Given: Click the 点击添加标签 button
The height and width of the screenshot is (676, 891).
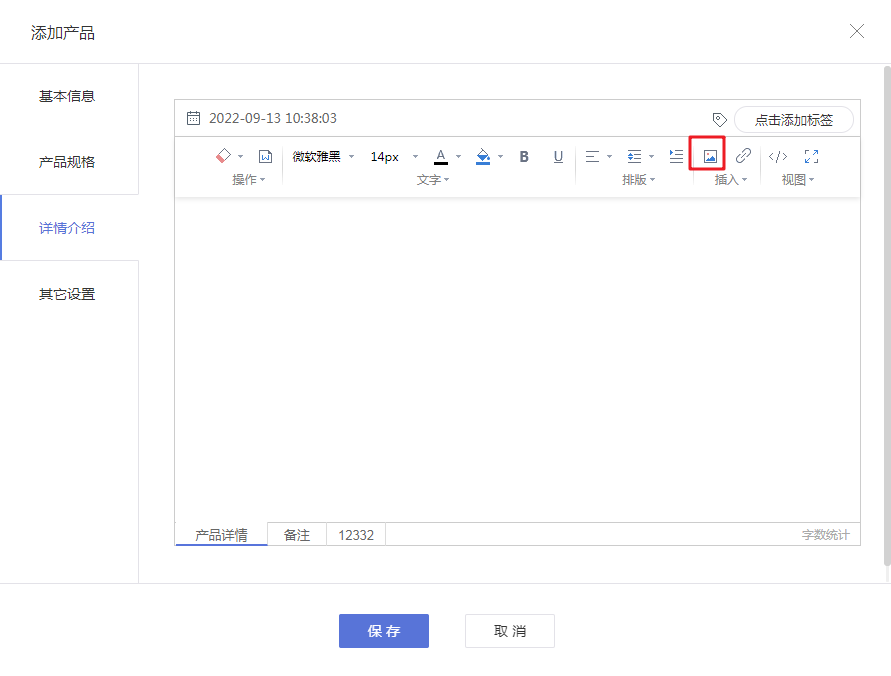Looking at the screenshot, I should pos(794,120).
